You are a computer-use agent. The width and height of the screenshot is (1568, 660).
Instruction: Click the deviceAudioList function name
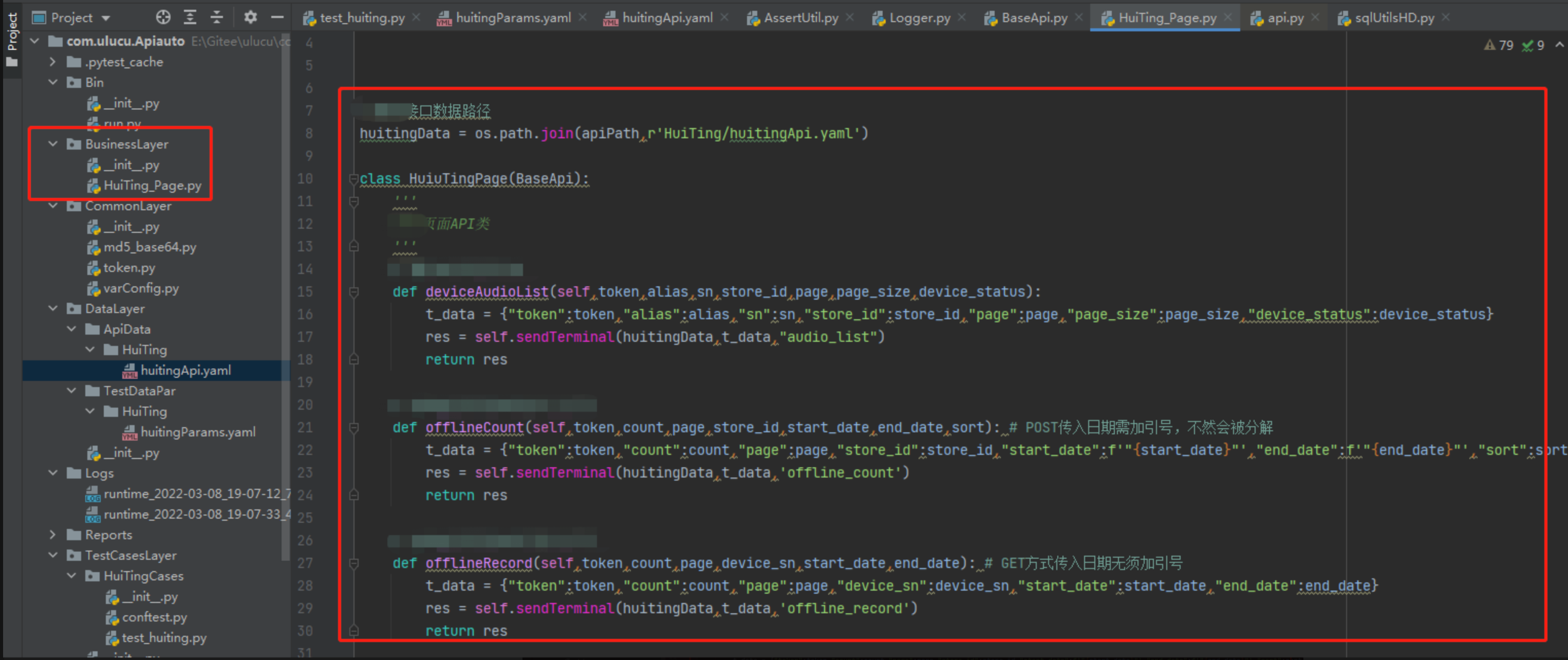point(487,292)
